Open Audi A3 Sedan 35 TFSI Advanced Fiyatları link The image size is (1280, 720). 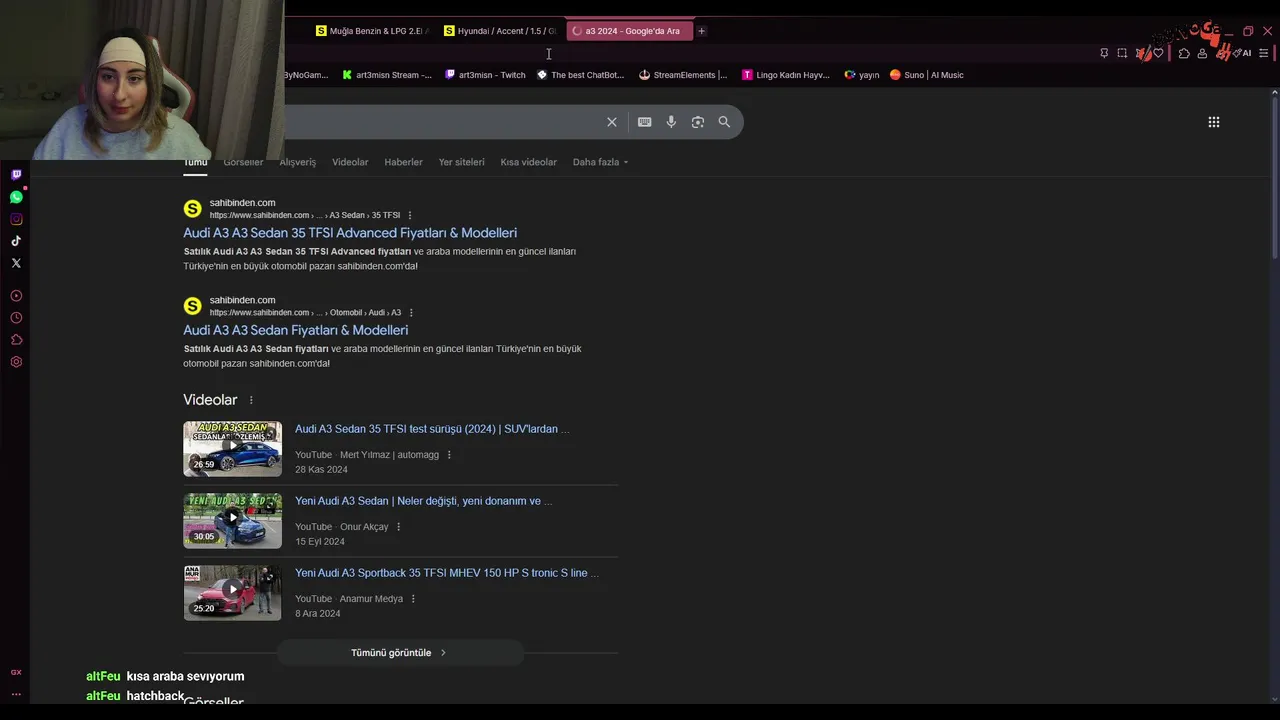tap(350, 233)
